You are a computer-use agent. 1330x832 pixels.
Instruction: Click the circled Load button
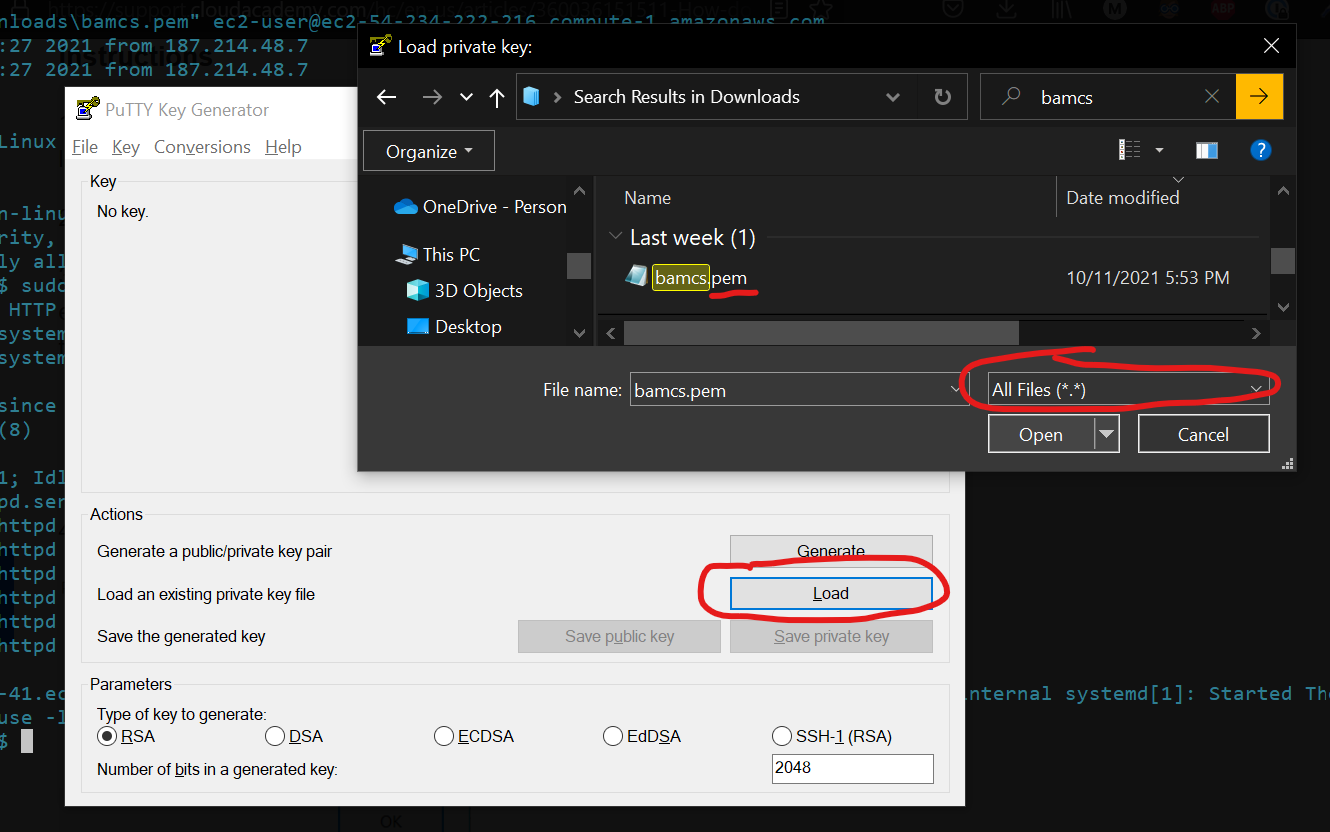click(831, 592)
